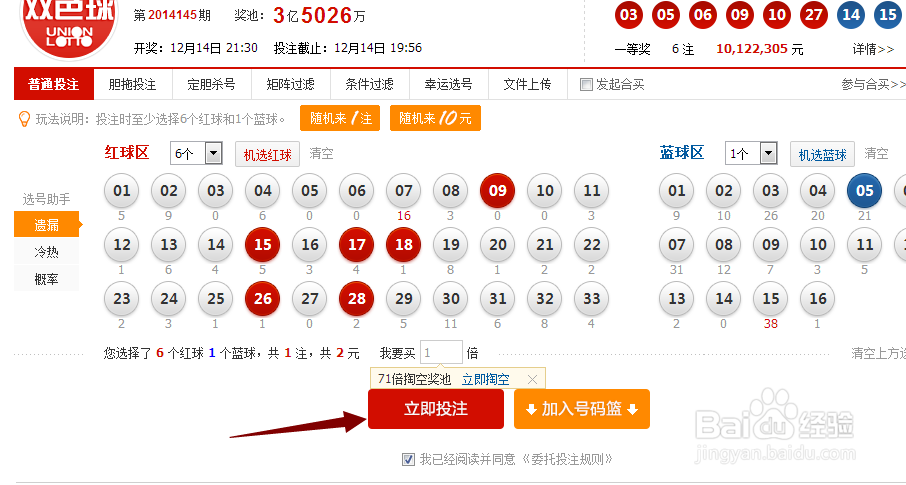Toggle the 发起合买 checkbox
This screenshot has width=906, height=485.
(x=586, y=85)
